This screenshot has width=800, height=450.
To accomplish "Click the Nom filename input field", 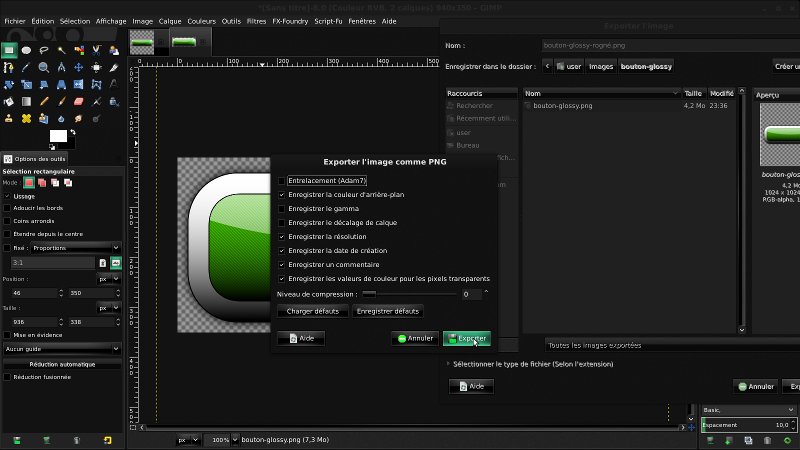I will 670,45.
